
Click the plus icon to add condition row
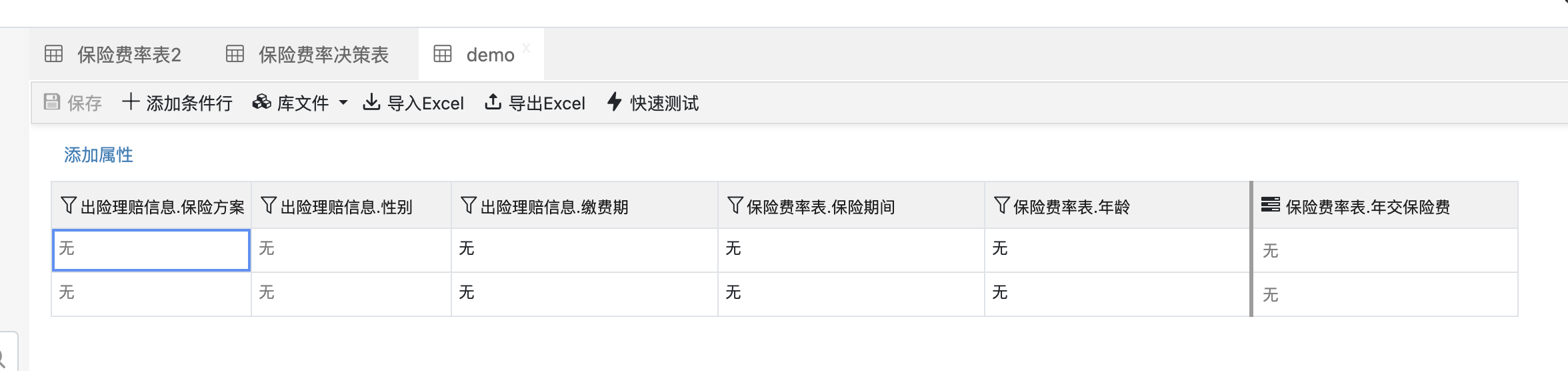130,102
